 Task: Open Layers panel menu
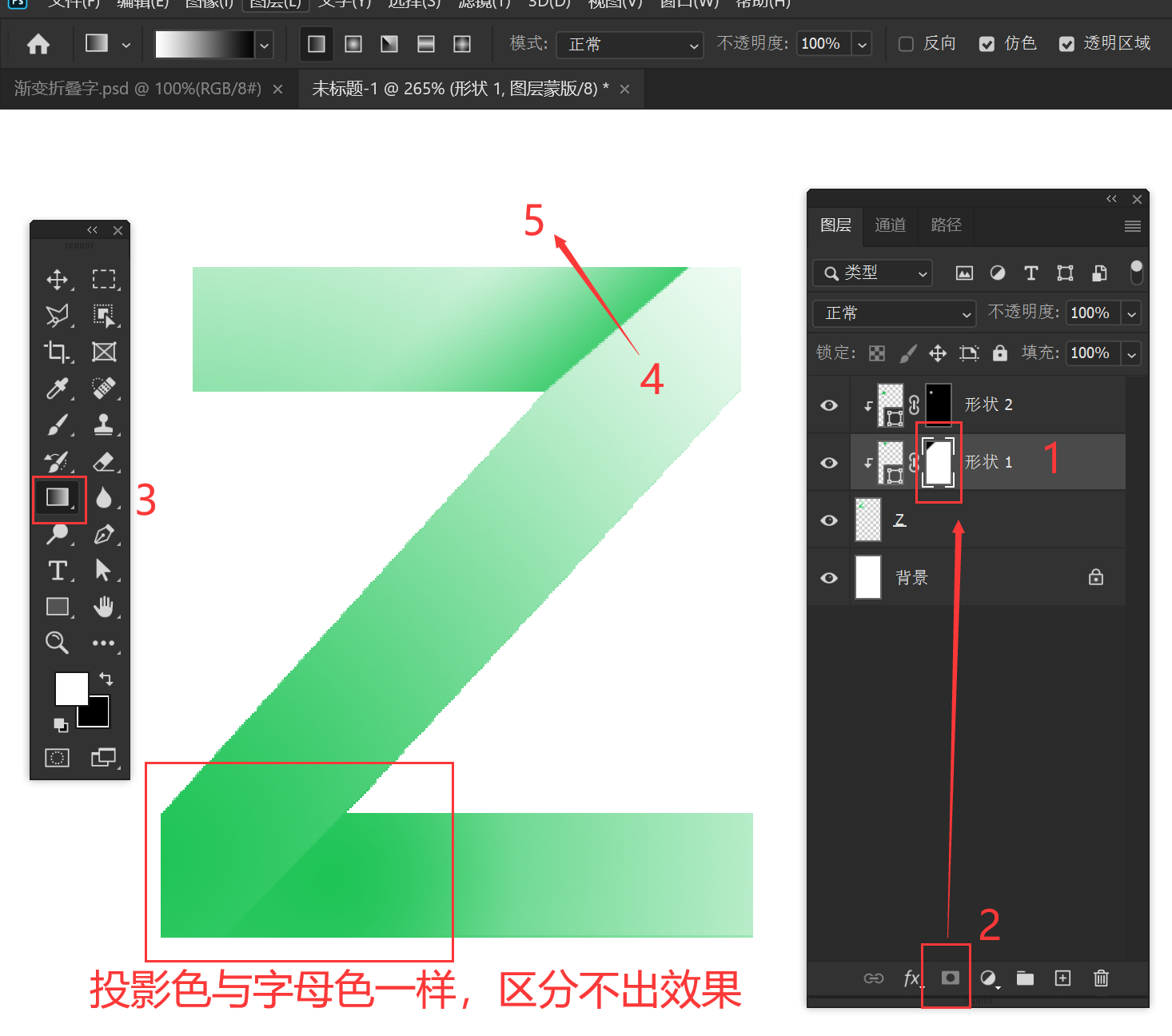(1132, 226)
